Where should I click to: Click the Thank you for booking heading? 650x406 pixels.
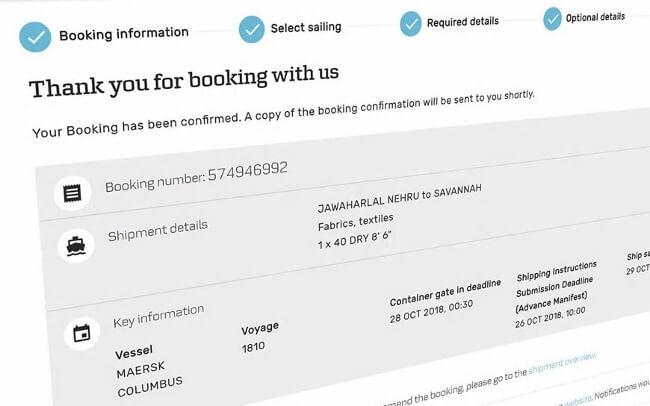pyautogui.click(x=184, y=81)
